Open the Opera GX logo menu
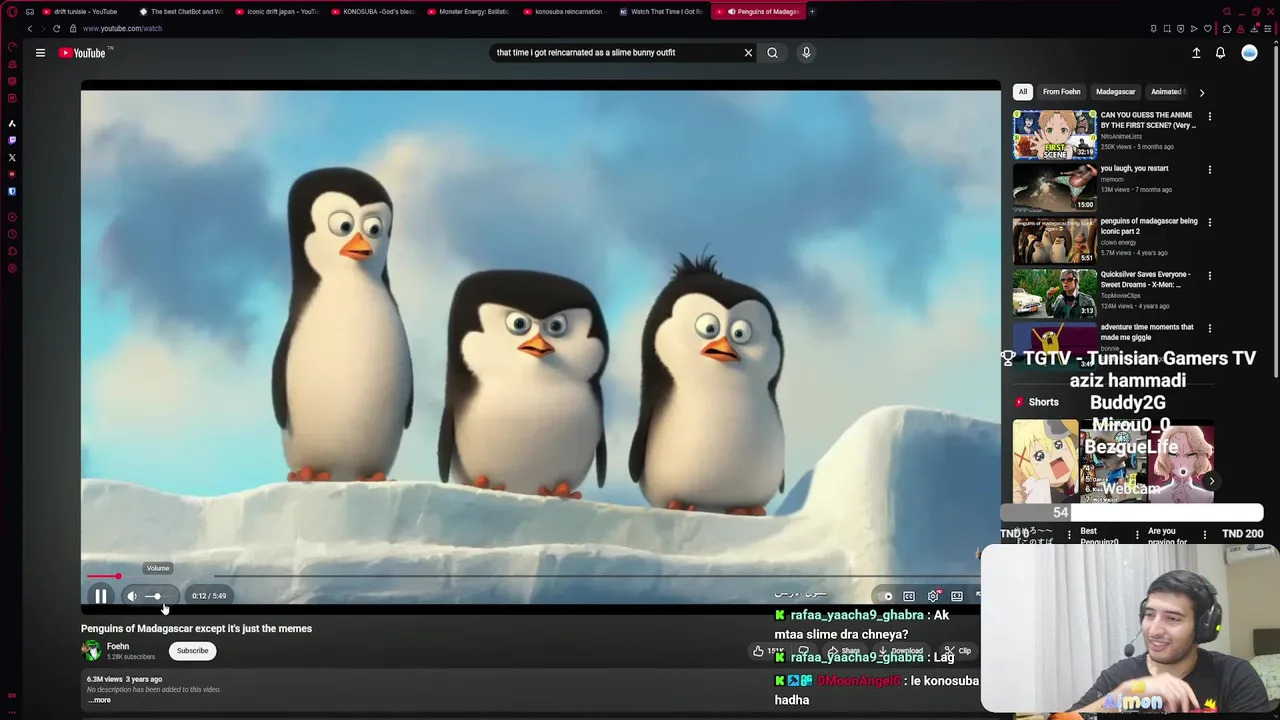This screenshot has height=720, width=1280. pos(12,12)
